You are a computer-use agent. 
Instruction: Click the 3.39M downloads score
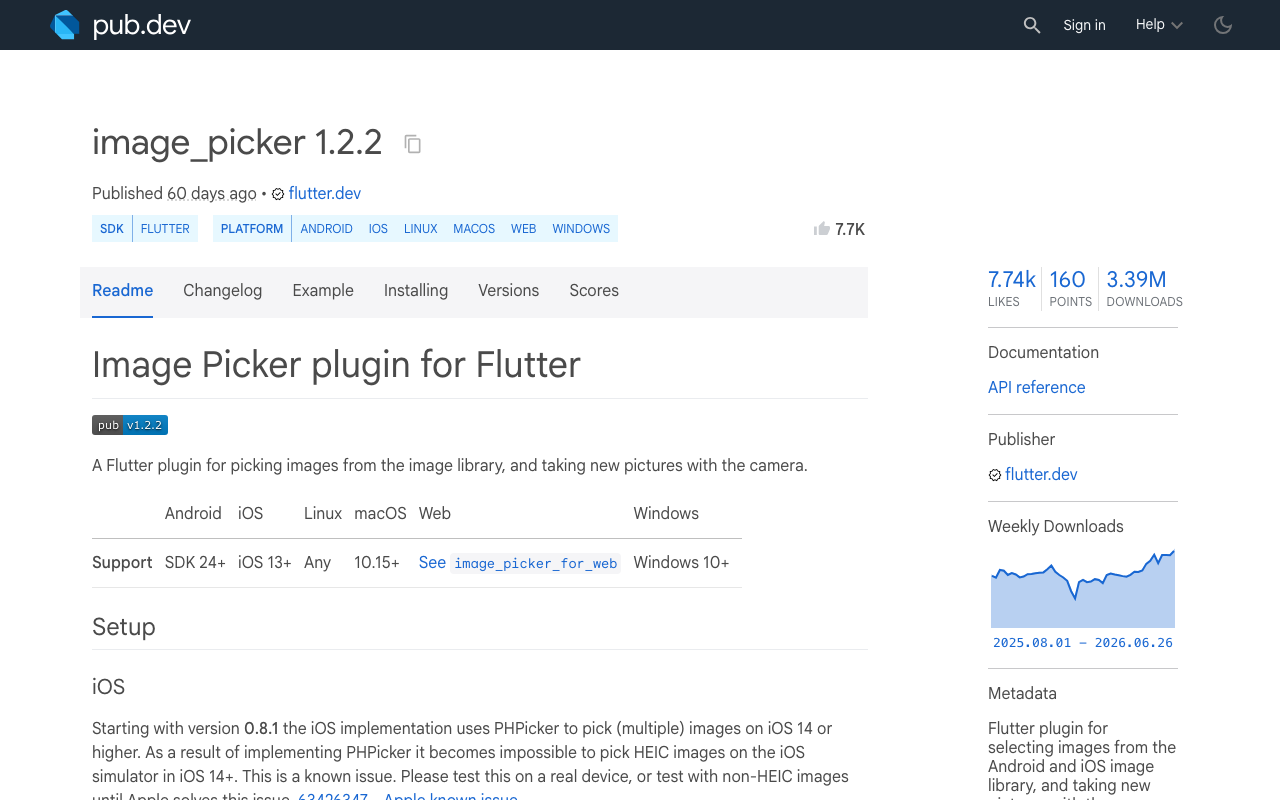click(x=1144, y=288)
